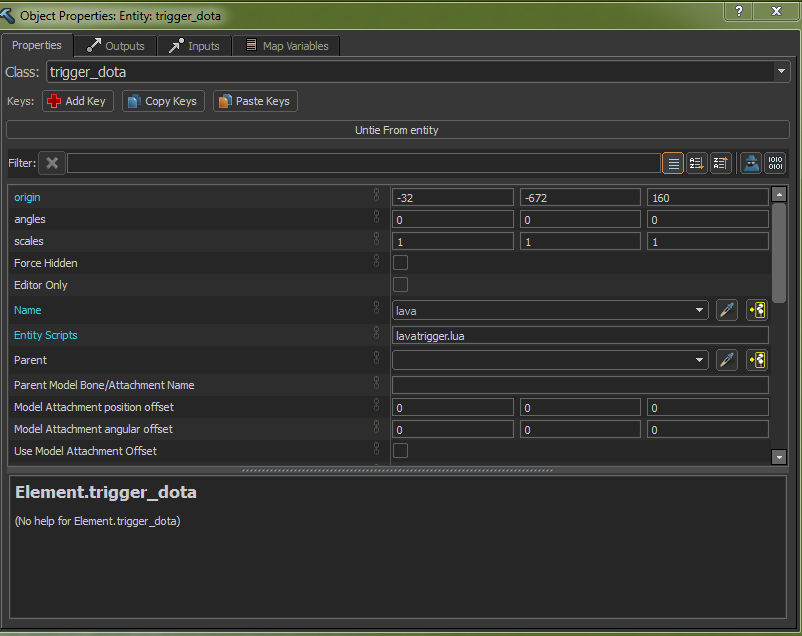Enable the Force Hidden checkbox

coord(400,263)
